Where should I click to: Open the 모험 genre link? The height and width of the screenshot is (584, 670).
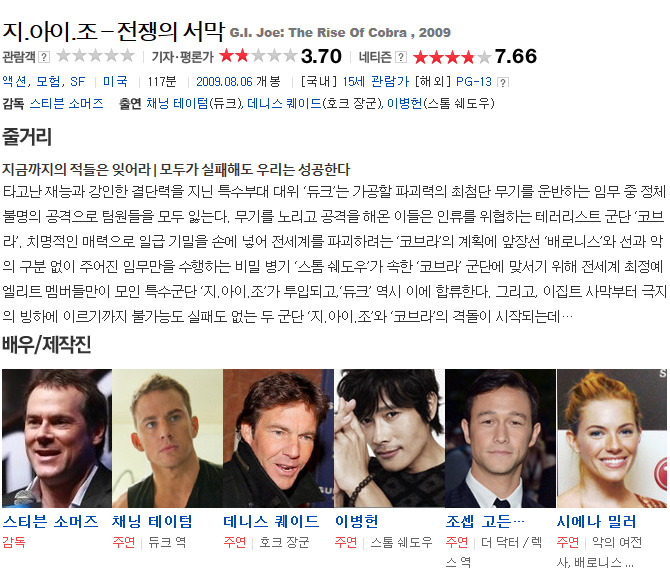(48, 82)
